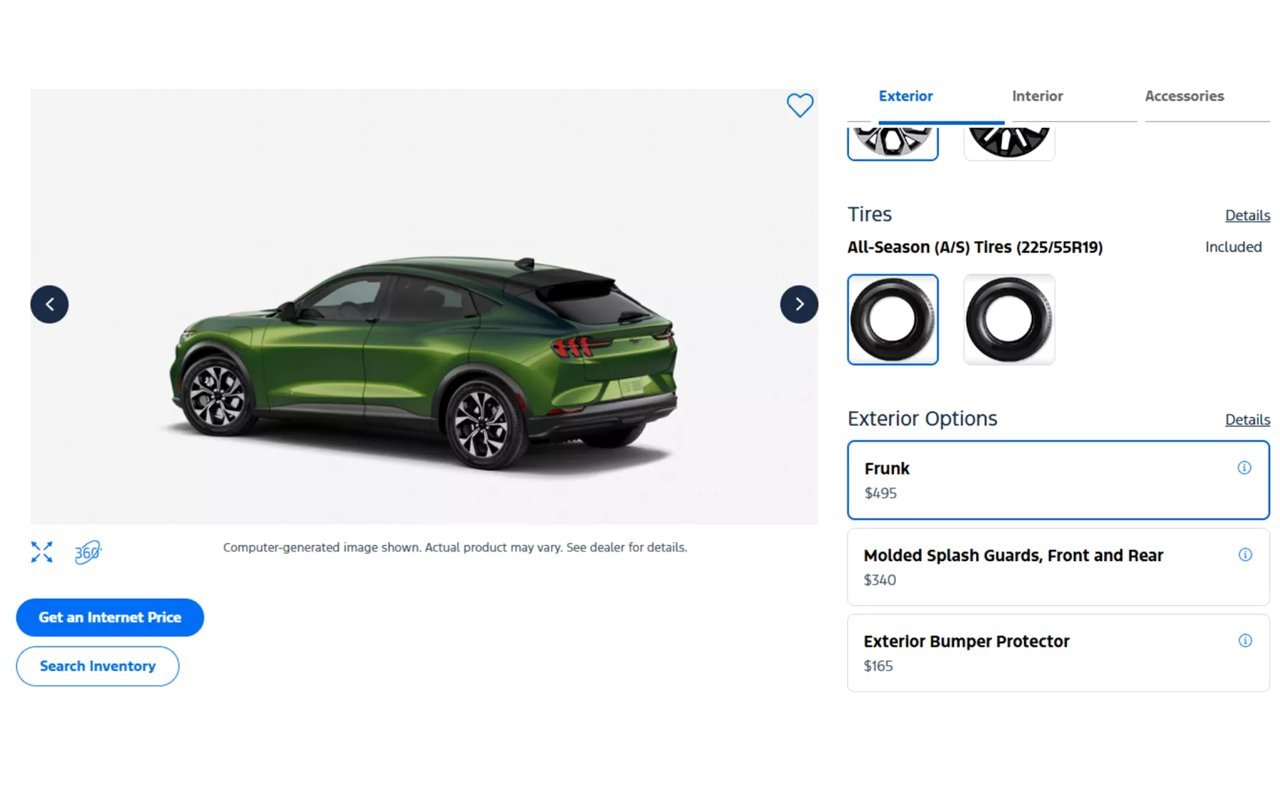Switch to the Interior tab
Image resolution: width=1280 pixels, height=800 pixels.
coord(1037,96)
